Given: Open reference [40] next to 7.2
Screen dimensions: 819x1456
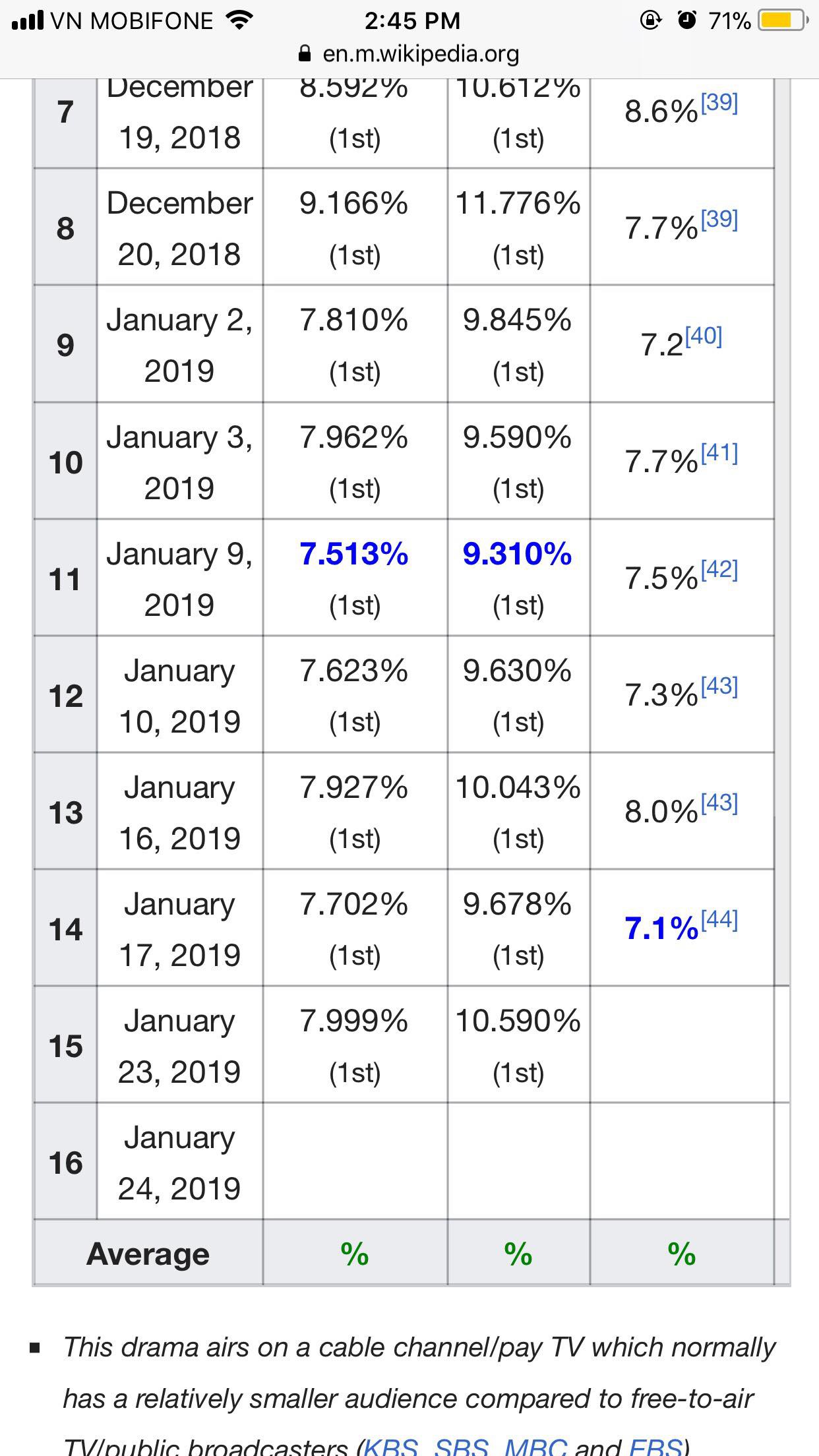Looking at the screenshot, I should pyautogui.click(x=704, y=336).
